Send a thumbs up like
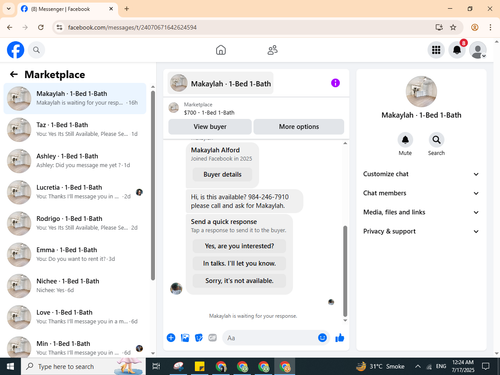Viewport: 500px width, 375px height. (340, 338)
